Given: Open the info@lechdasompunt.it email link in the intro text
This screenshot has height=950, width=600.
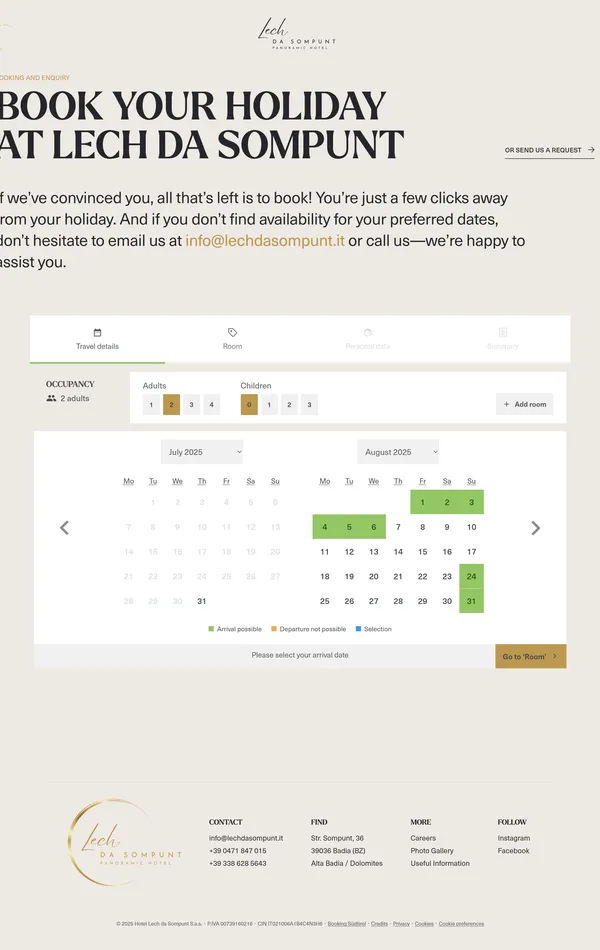Looking at the screenshot, I should tap(265, 241).
